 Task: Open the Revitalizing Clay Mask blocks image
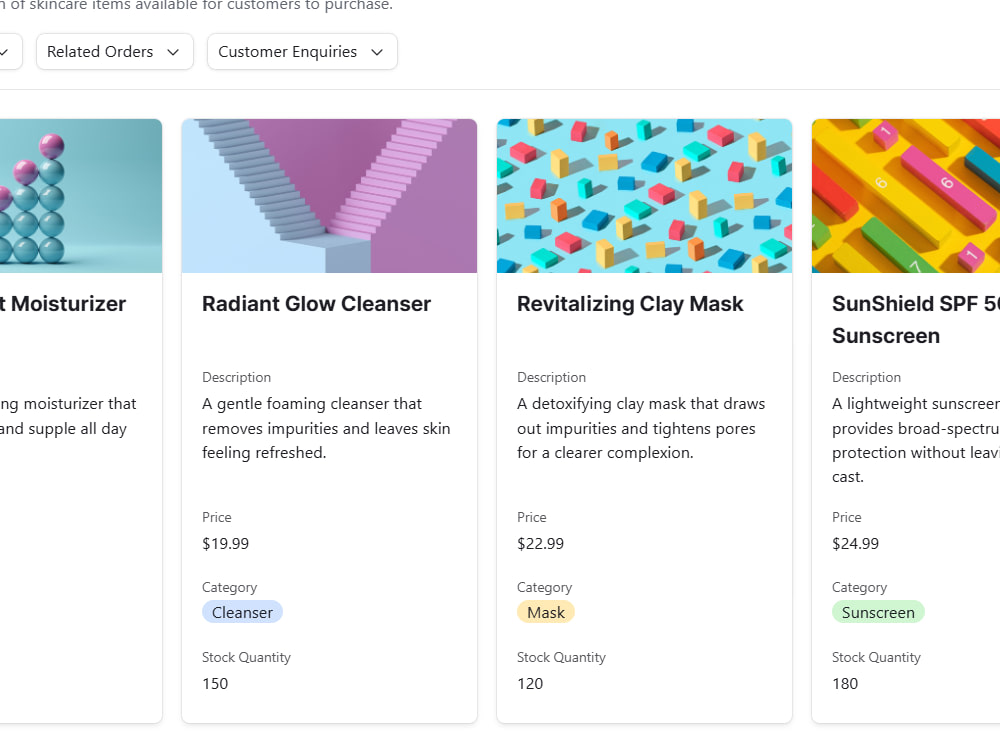click(644, 196)
